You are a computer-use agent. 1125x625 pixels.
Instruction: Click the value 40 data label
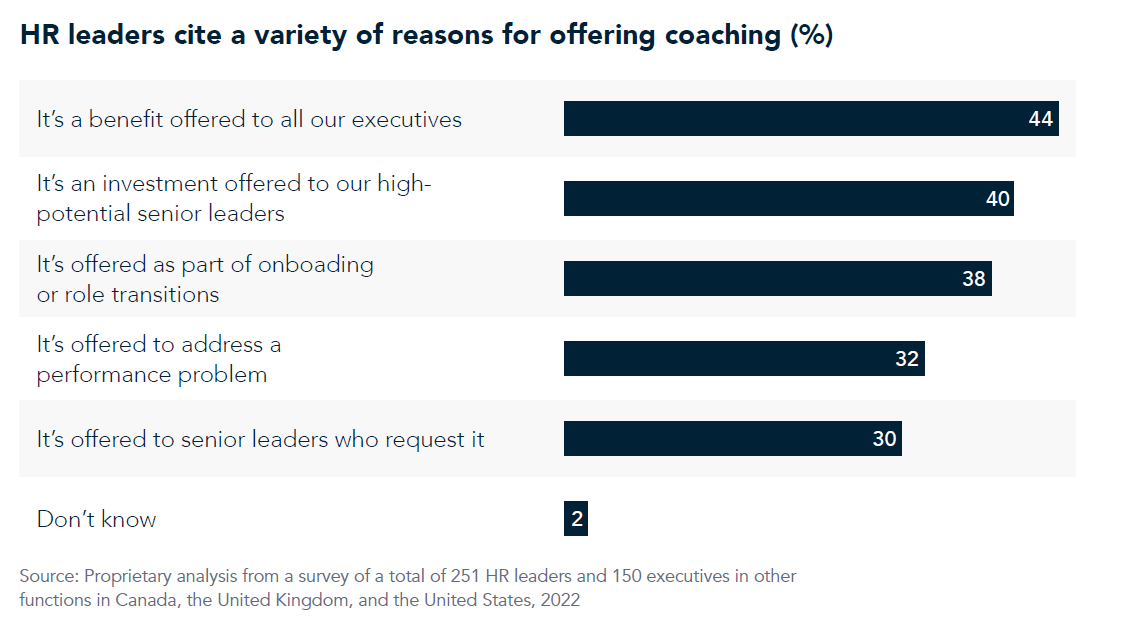click(x=997, y=199)
